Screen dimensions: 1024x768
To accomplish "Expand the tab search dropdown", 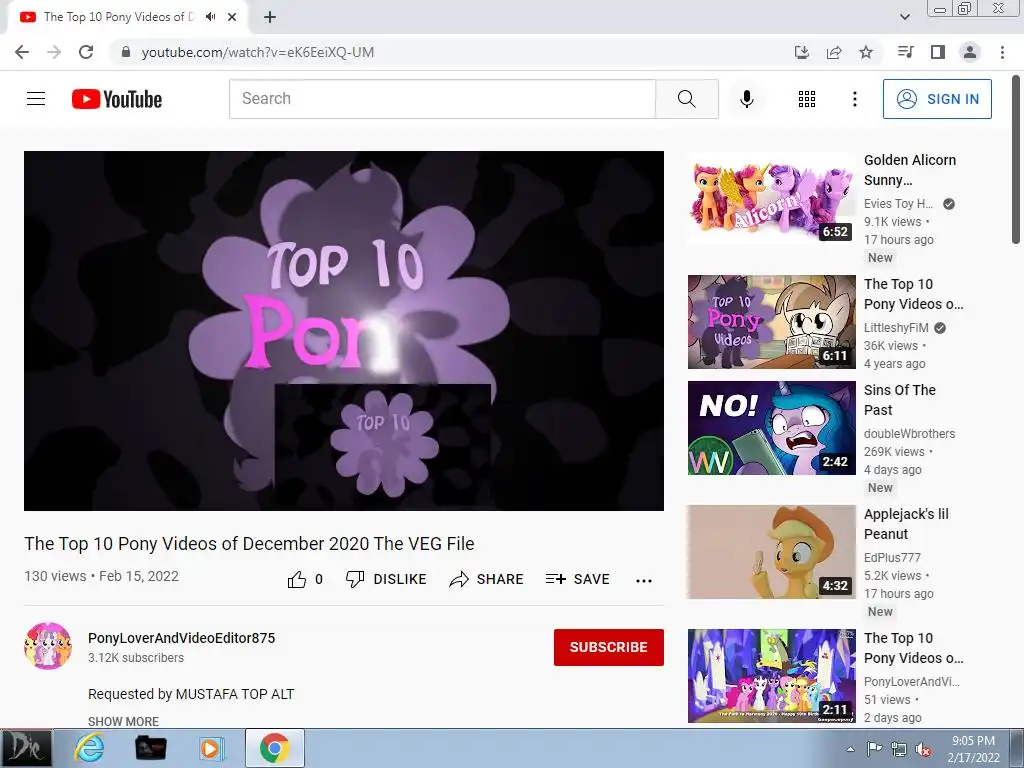I will [904, 17].
